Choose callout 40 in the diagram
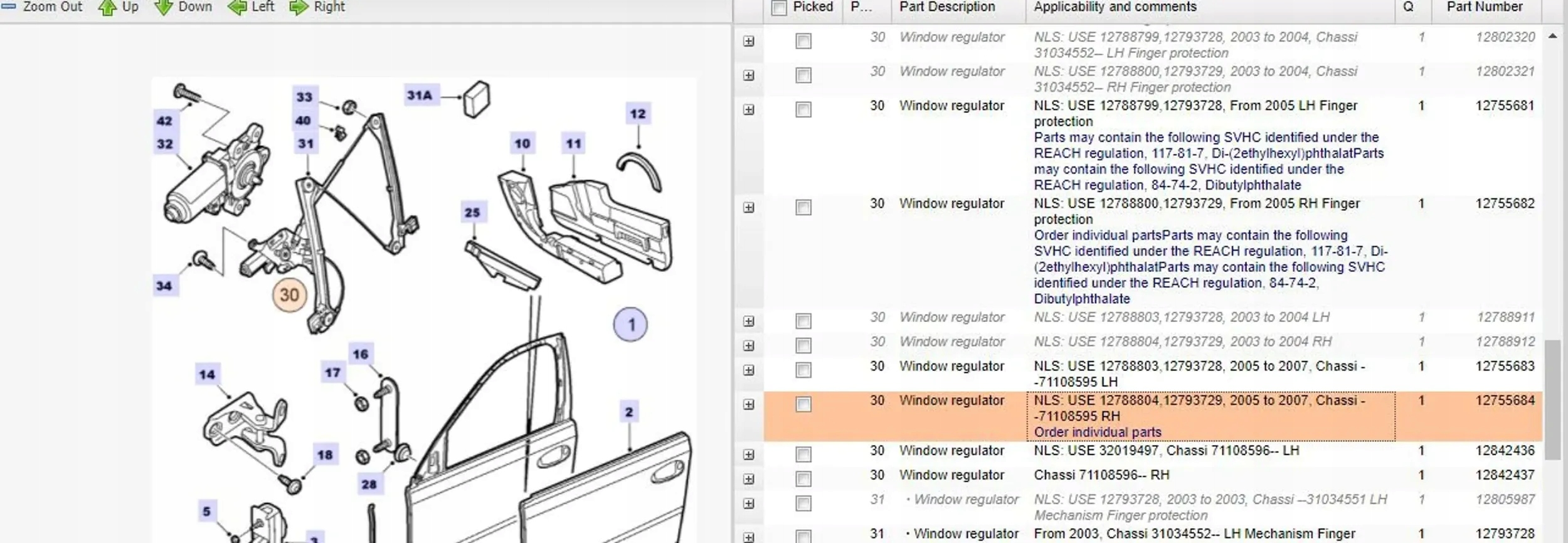The image size is (1568, 543). click(x=303, y=121)
